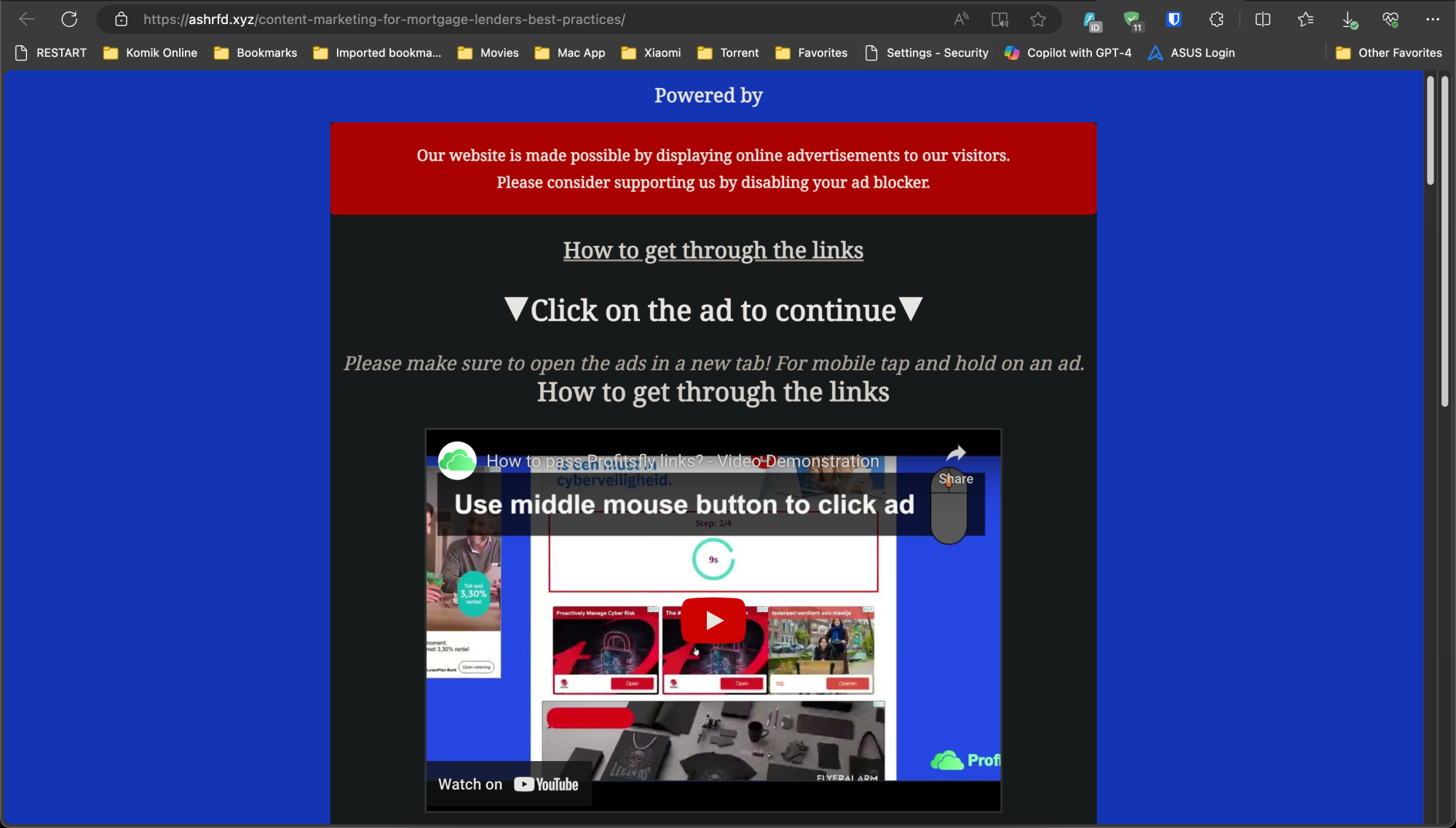The width and height of the screenshot is (1456, 828).
Task: Enter Immersive Reader mode
Action: point(1000,20)
